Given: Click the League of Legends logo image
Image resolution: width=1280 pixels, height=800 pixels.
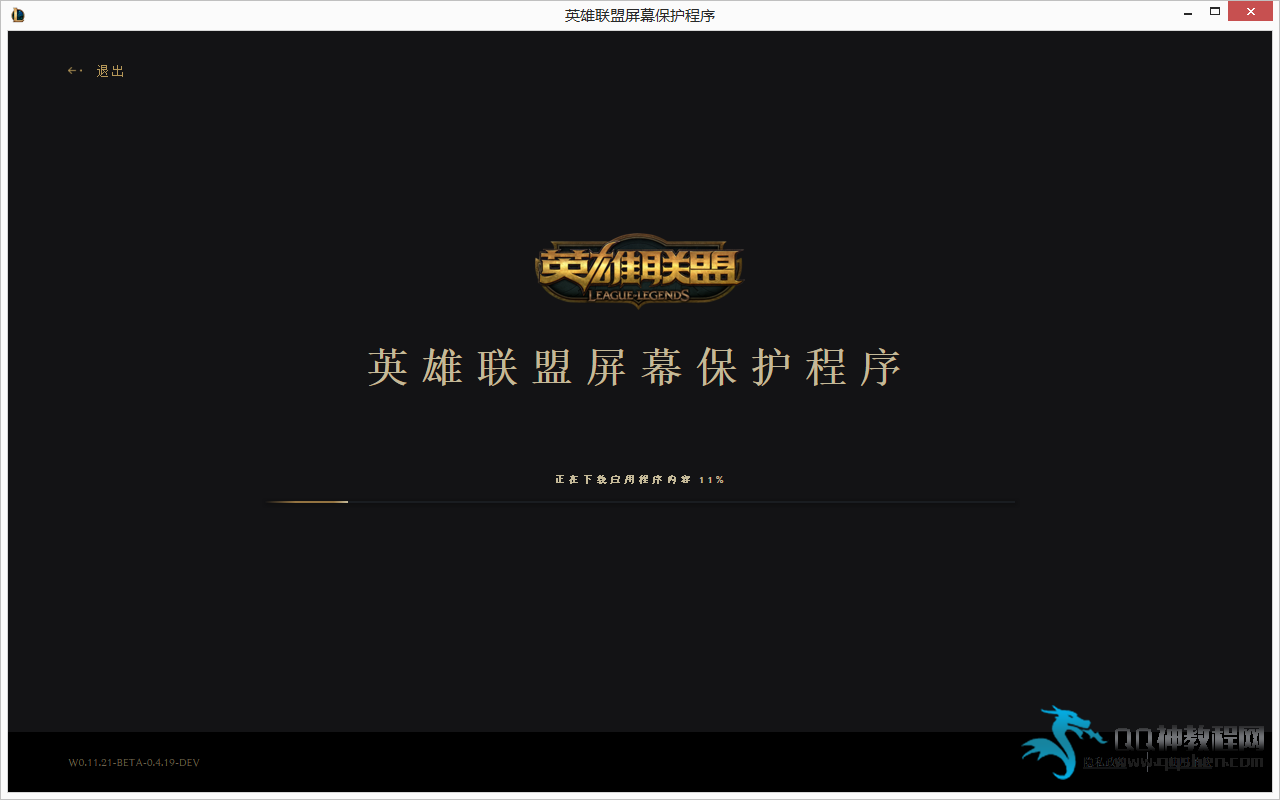Looking at the screenshot, I should coord(640,270).
